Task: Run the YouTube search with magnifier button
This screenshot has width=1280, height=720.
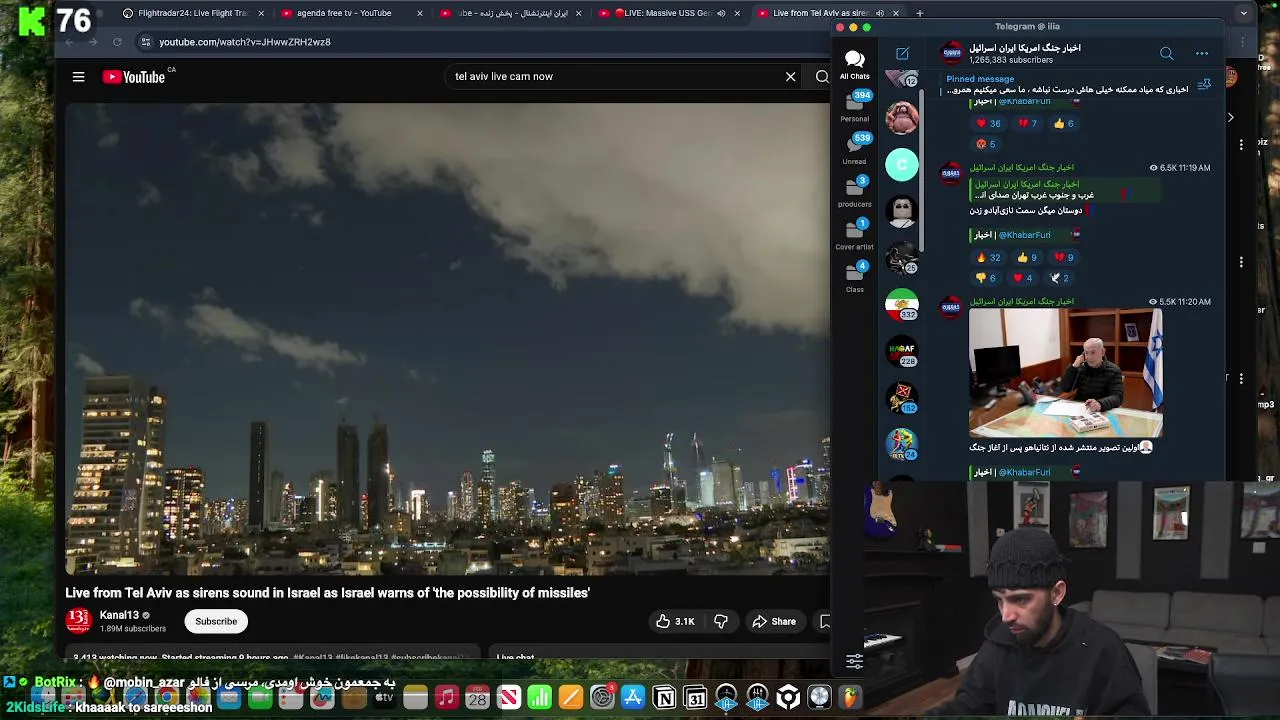Action: [822, 76]
